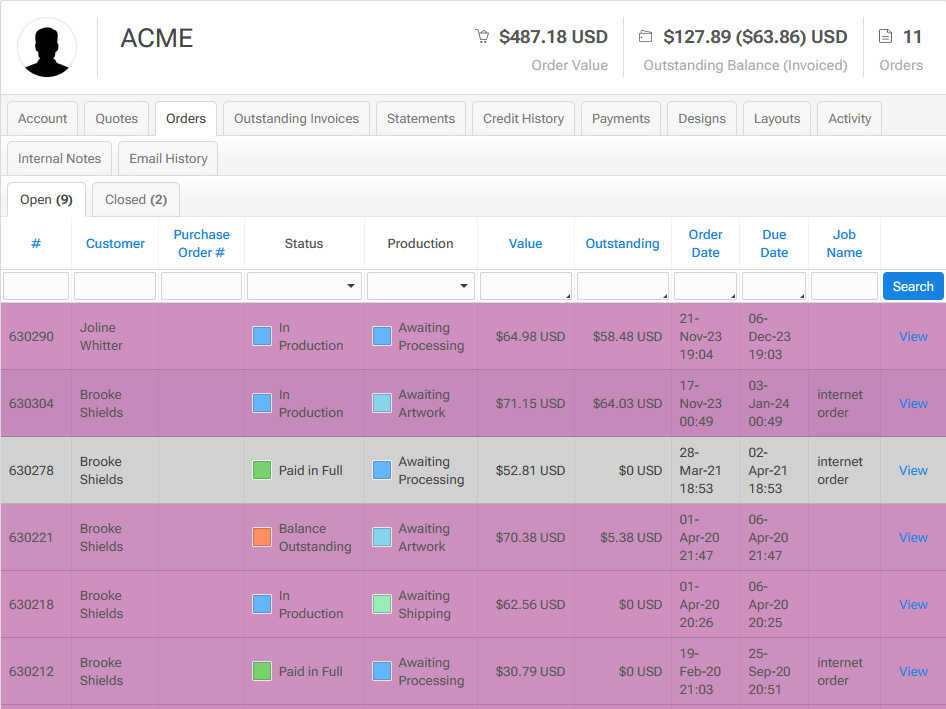The image size is (946, 709).
Task: Click the ACME customer avatar image
Action: pyautogui.click(x=47, y=47)
